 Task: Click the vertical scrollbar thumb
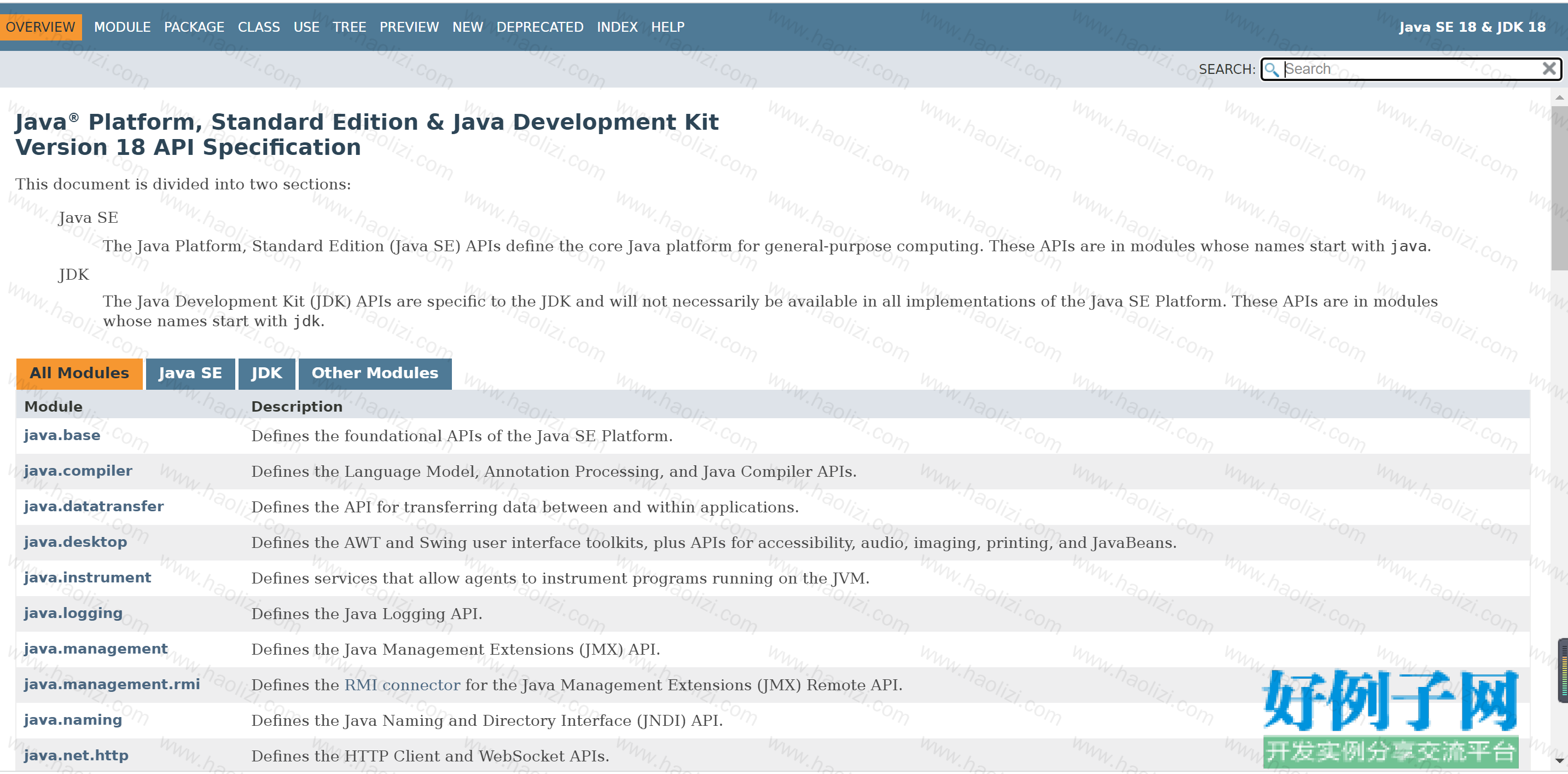click(x=1559, y=188)
